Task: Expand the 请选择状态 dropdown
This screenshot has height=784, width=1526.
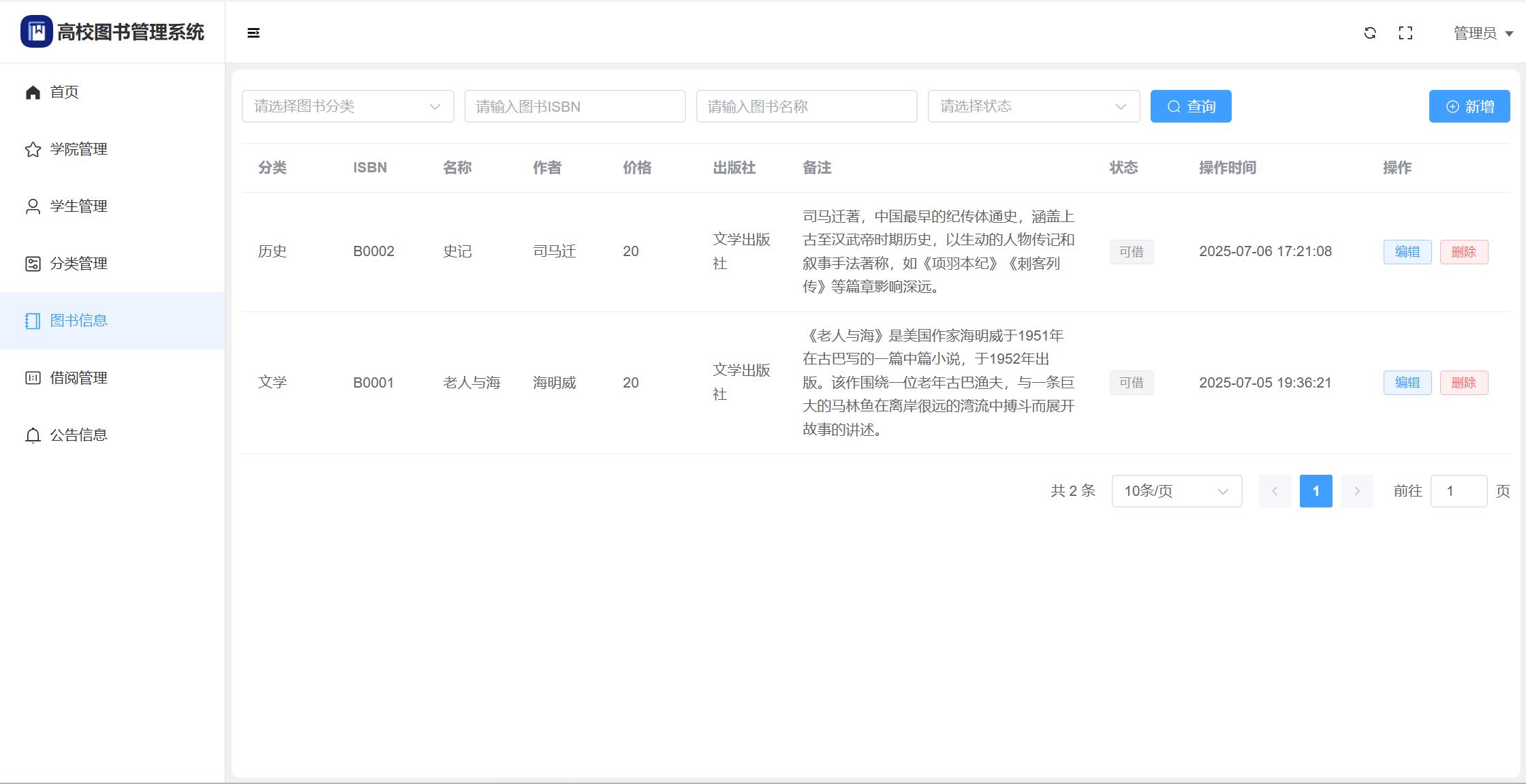Action: pos(1033,106)
